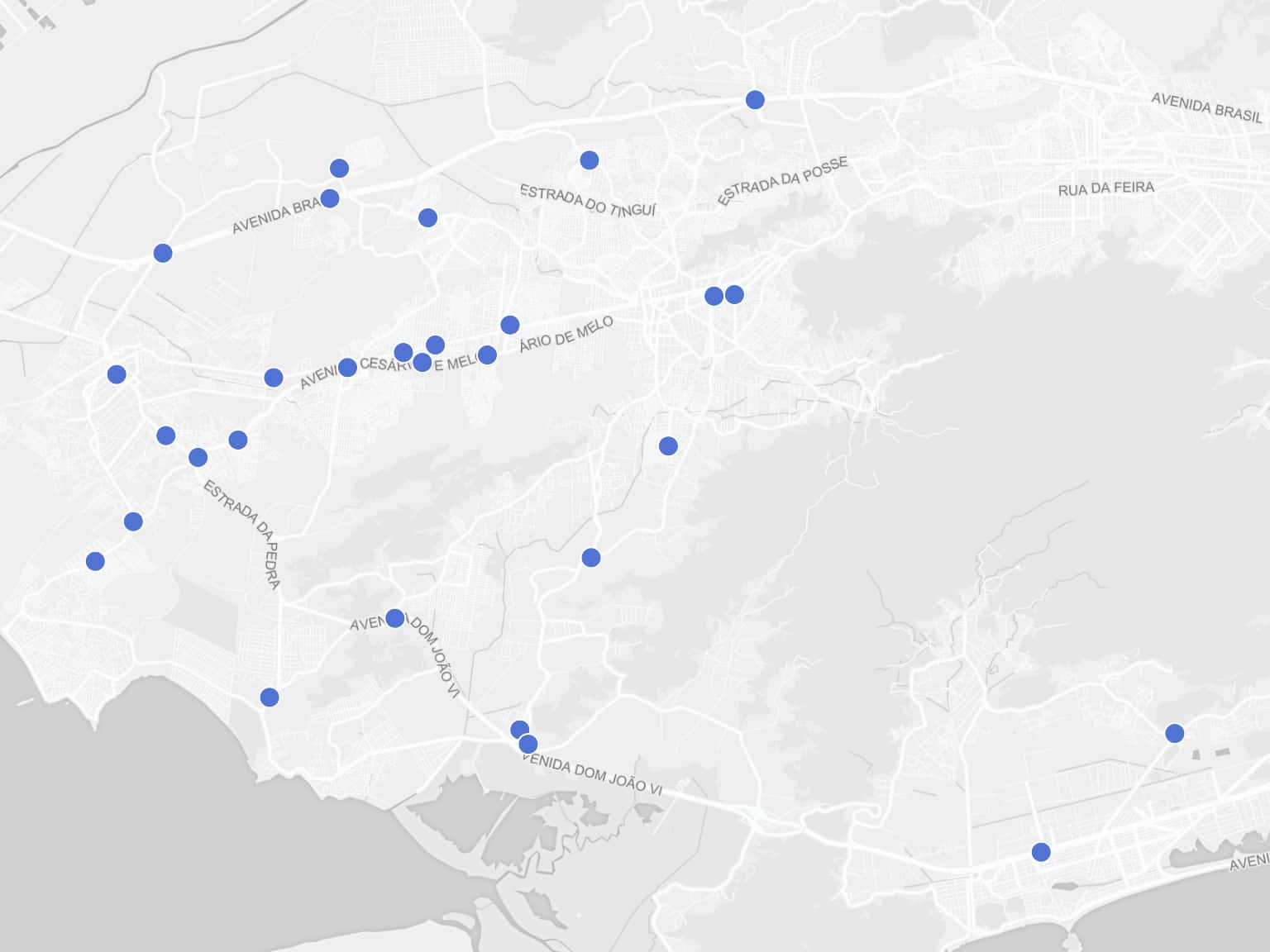Click the Avenida Brasil label at top right
This screenshot has width=1270, height=952.
[1206, 107]
